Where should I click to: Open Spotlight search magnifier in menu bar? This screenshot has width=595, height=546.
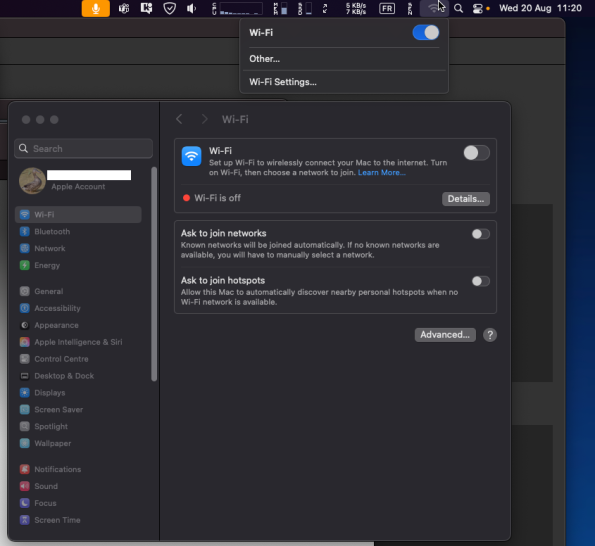(x=458, y=8)
